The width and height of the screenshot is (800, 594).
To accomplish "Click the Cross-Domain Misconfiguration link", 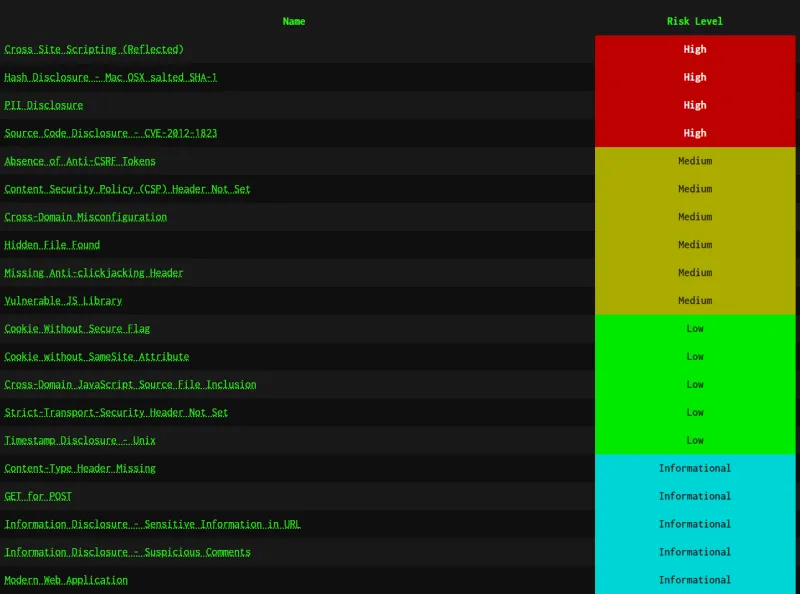I will pos(85,217).
